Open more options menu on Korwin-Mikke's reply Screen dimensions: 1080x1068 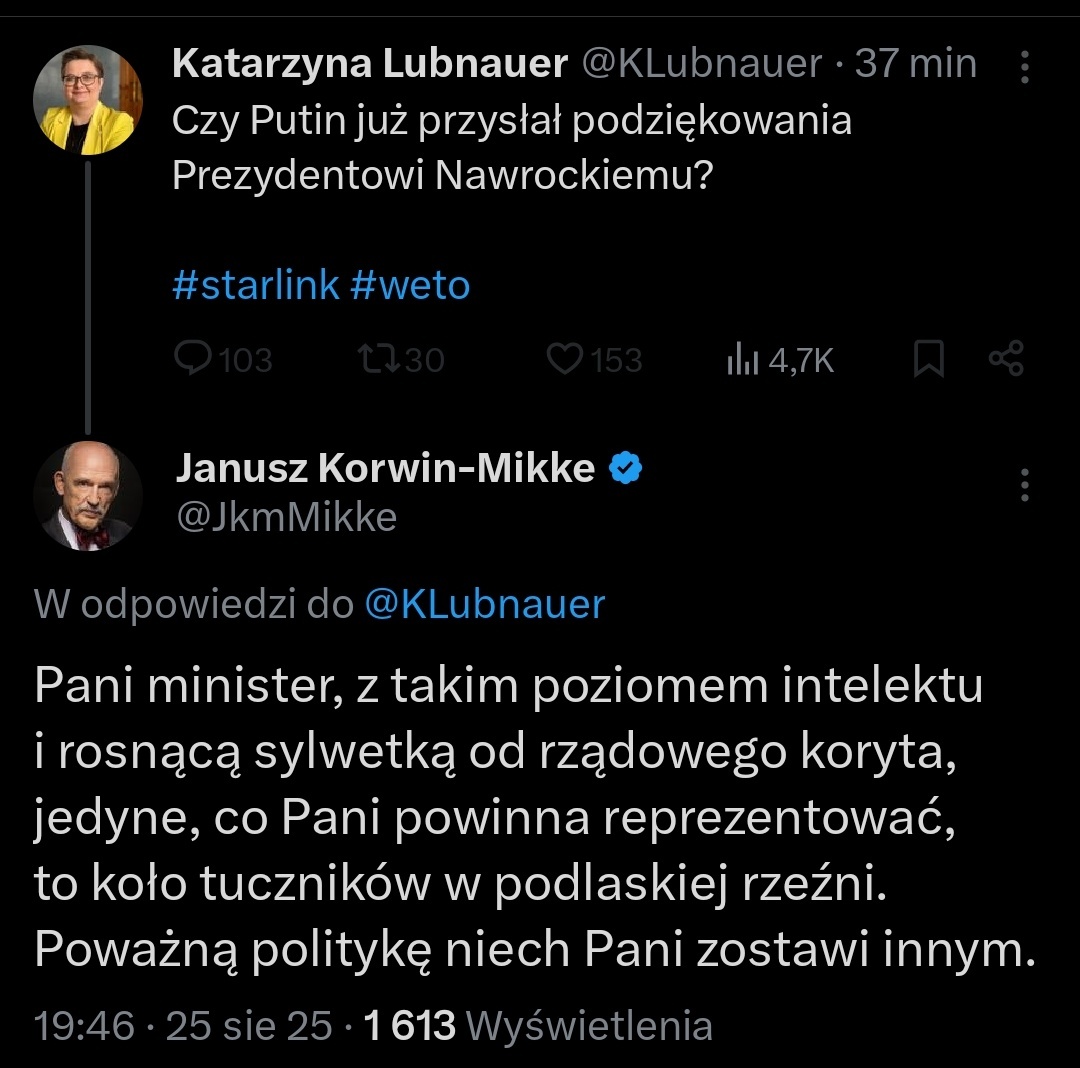[1024, 484]
